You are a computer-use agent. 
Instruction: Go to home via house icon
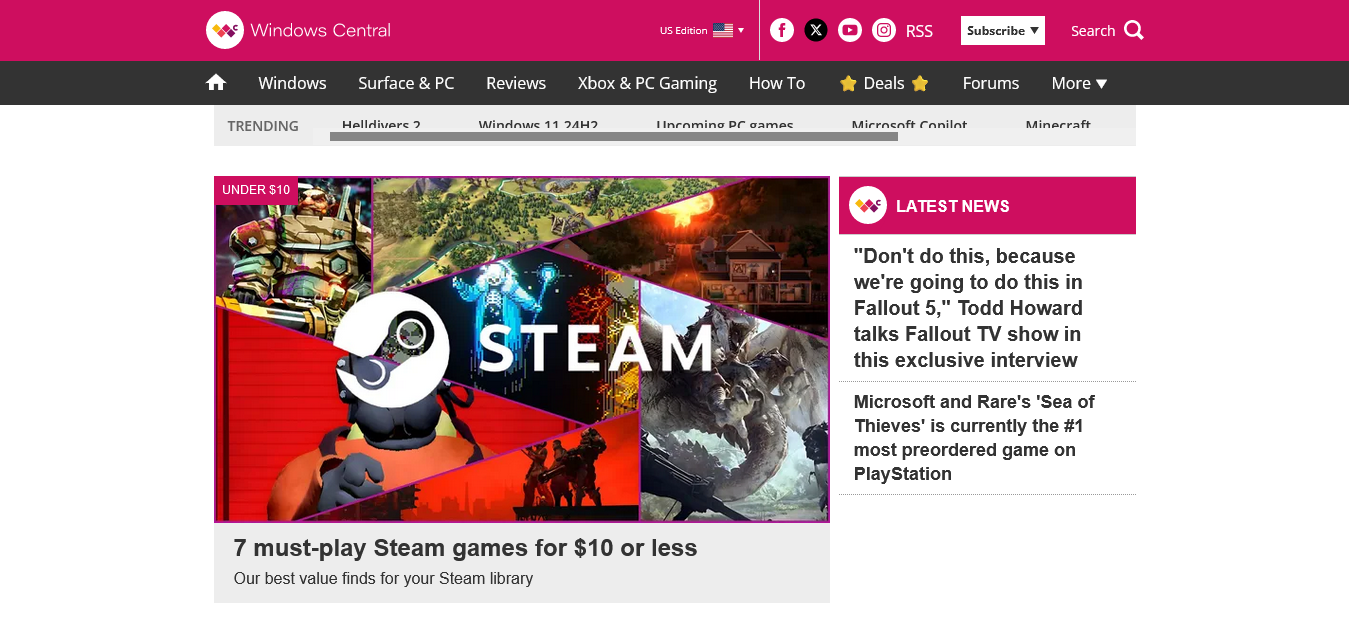point(216,83)
